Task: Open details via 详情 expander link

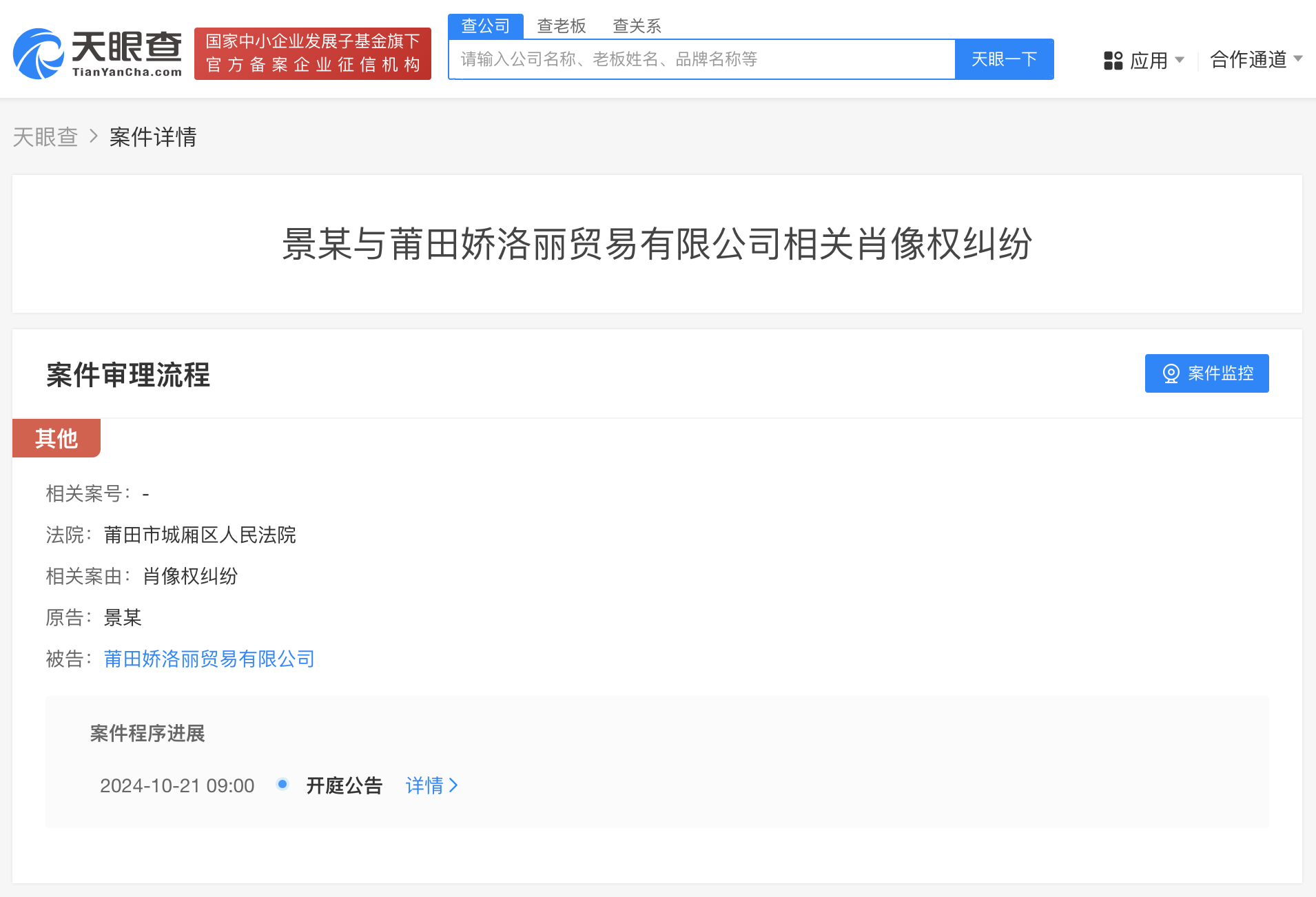Action: (424, 785)
